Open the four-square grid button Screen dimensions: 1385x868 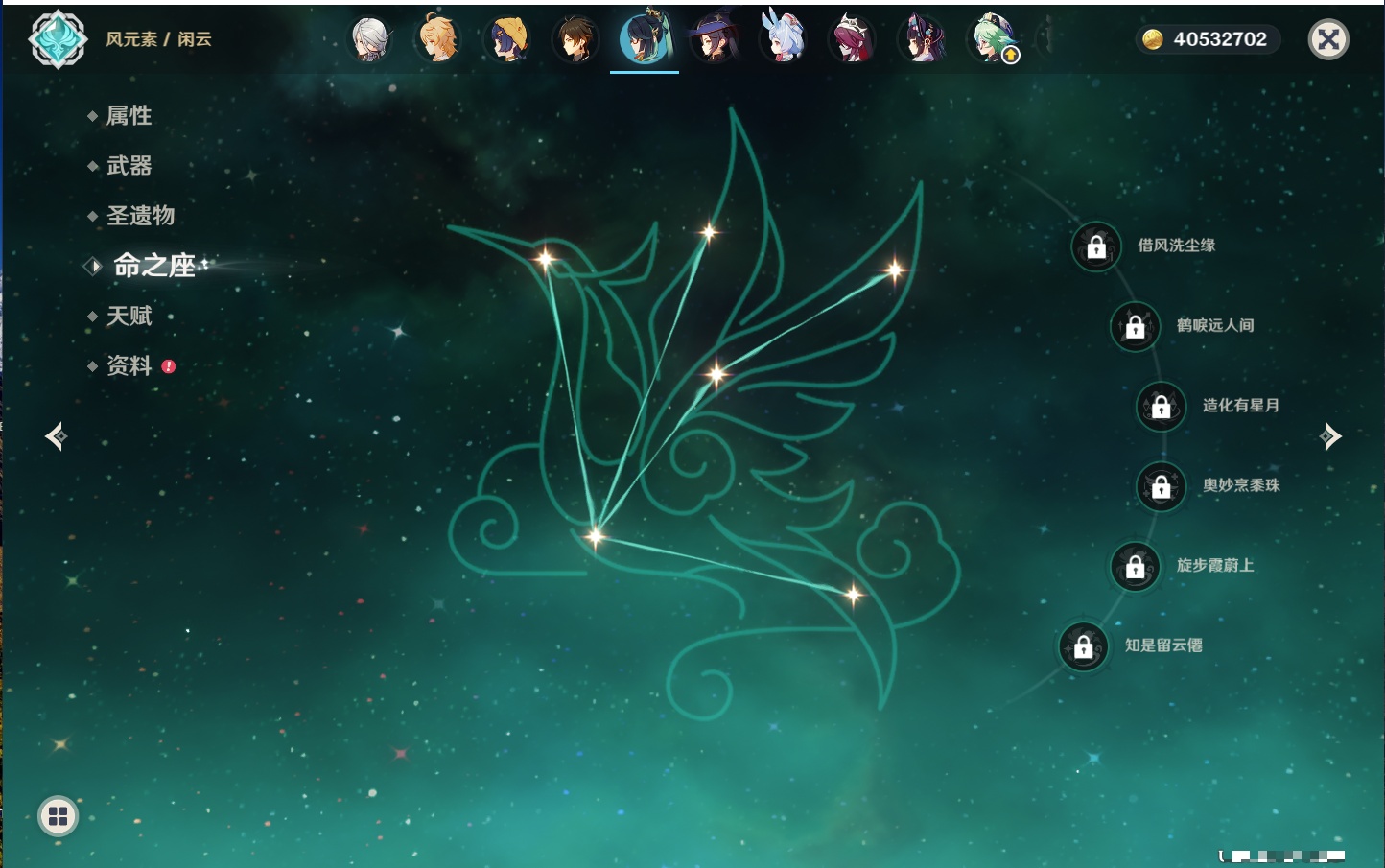(x=58, y=816)
